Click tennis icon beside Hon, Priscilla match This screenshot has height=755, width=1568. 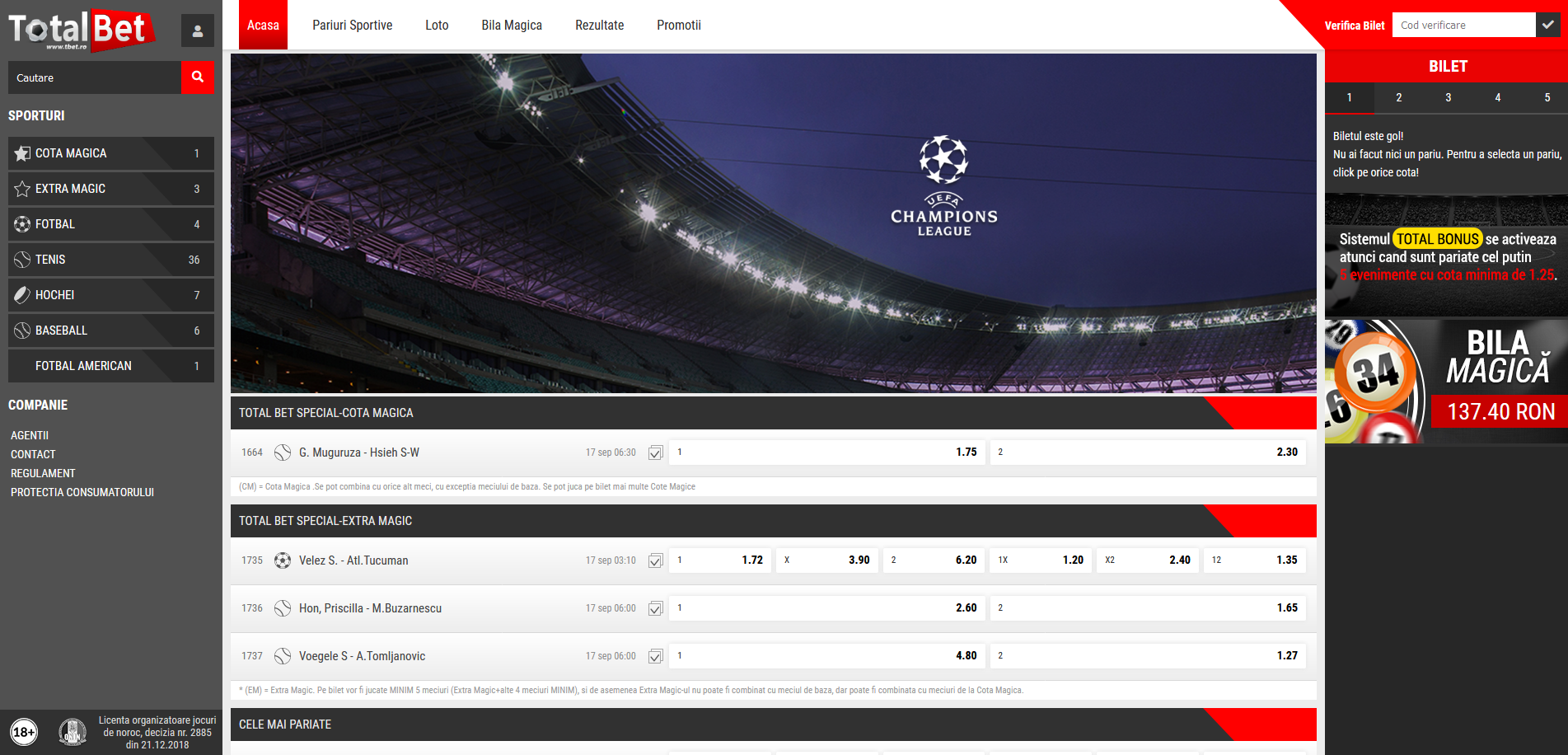pyautogui.click(x=283, y=608)
